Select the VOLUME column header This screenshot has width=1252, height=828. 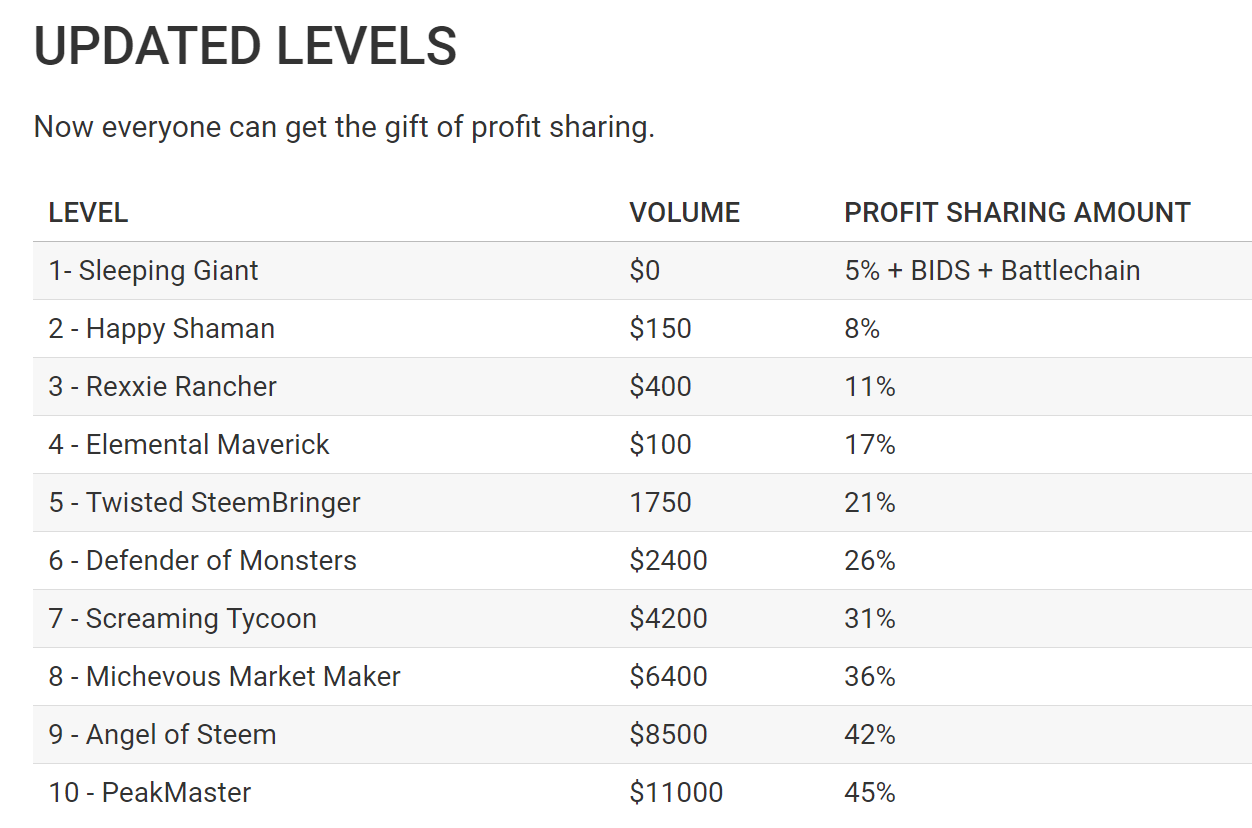[684, 212]
